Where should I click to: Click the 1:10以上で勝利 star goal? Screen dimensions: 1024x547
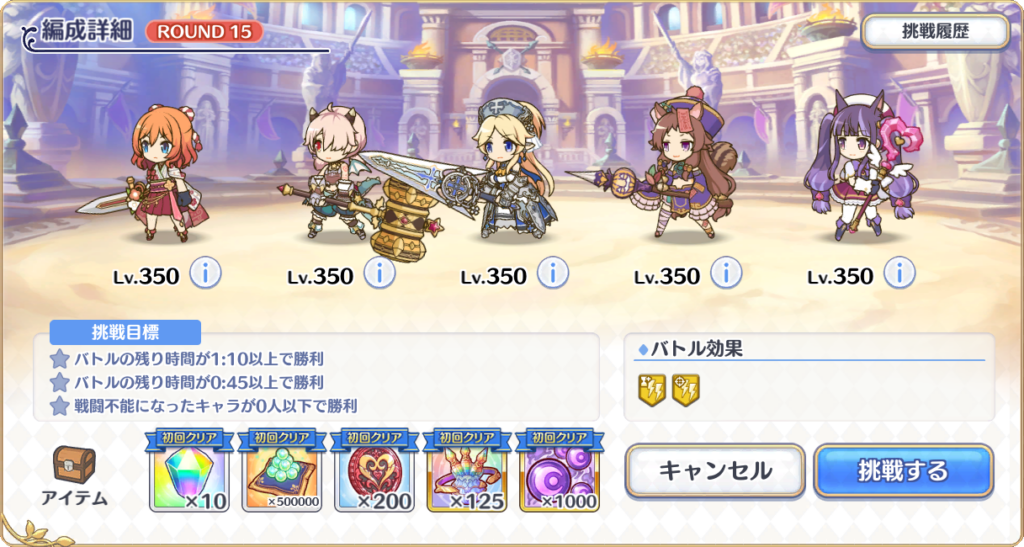point(187,358)
